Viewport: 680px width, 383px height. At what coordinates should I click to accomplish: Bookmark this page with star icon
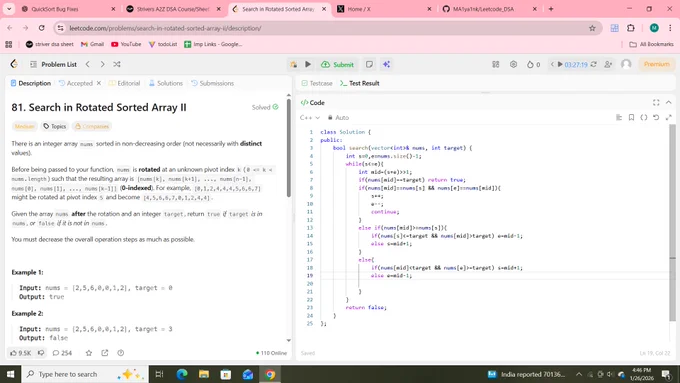tap(592, 28)
